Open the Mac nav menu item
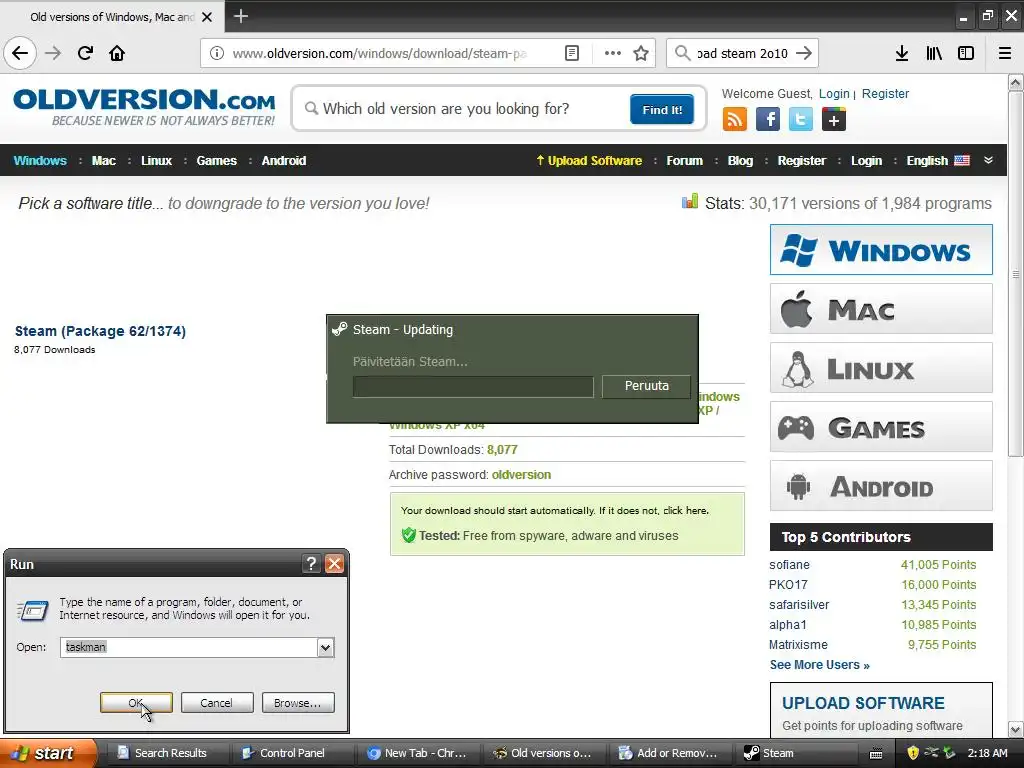1024x768 pixels. 103,161
